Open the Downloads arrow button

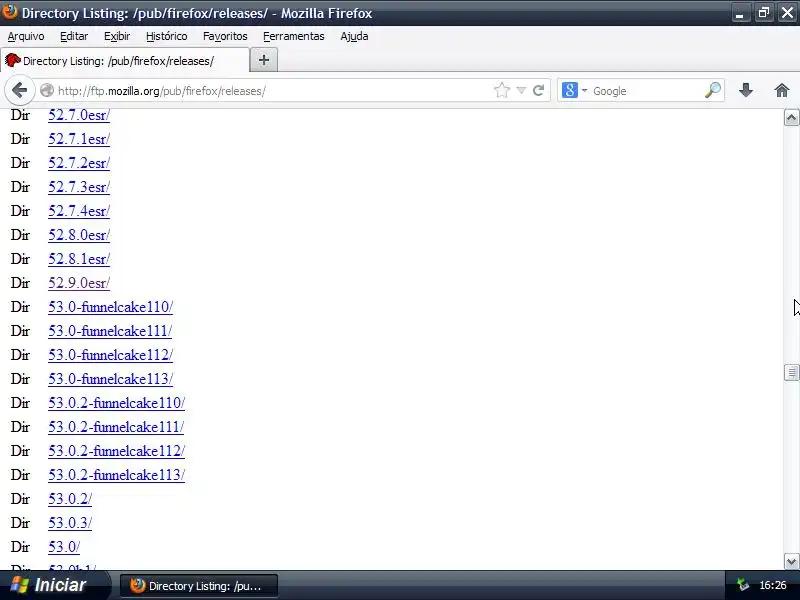click(745, 90)
